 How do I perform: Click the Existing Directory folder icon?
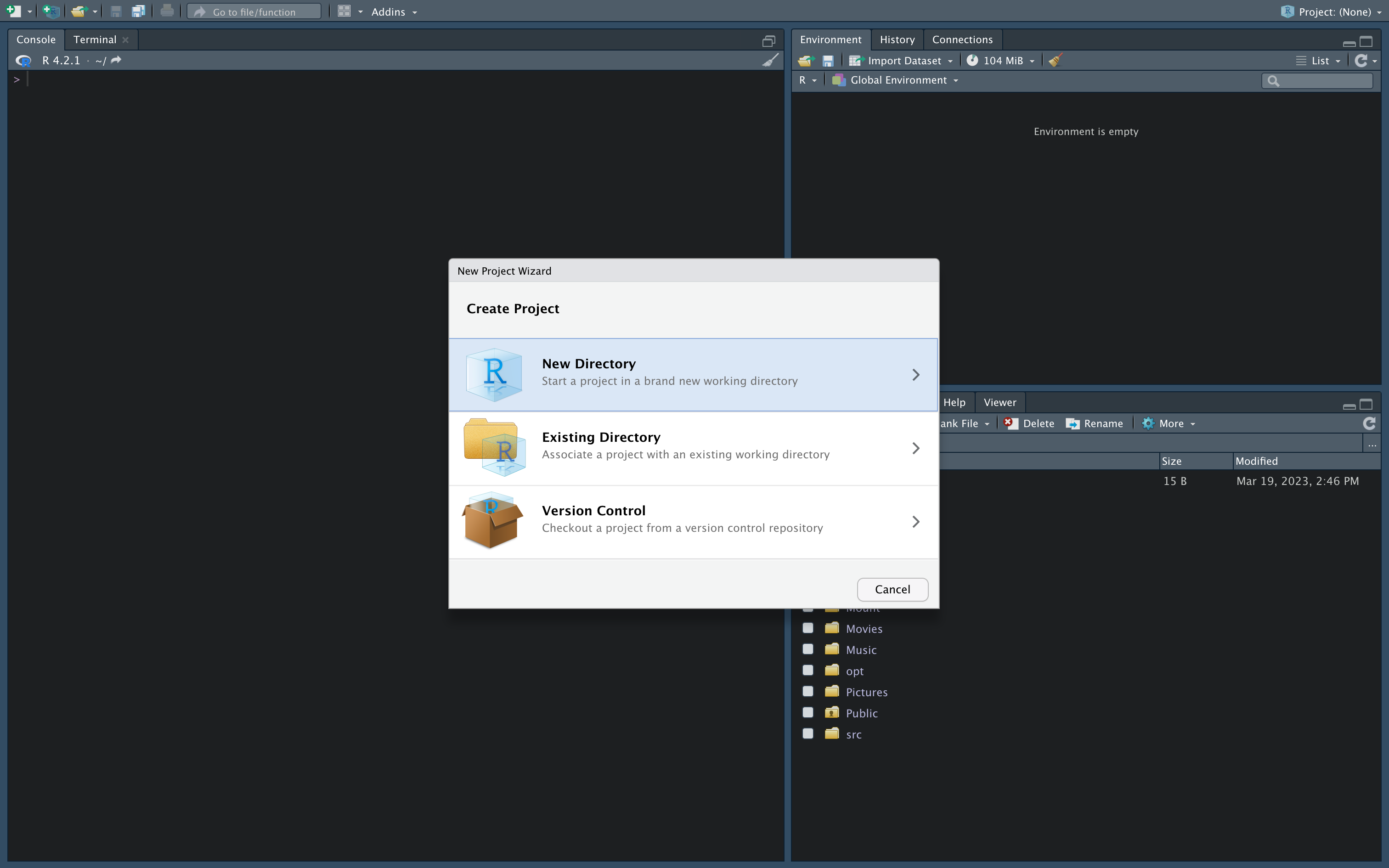[x=494, y=447]
